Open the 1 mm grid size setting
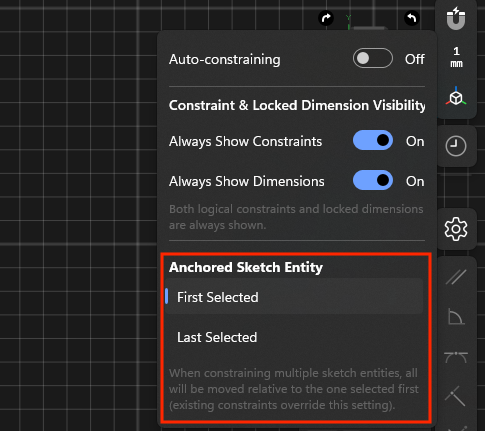485x431 pixels. pyautogui.click(x=456, y=57)
